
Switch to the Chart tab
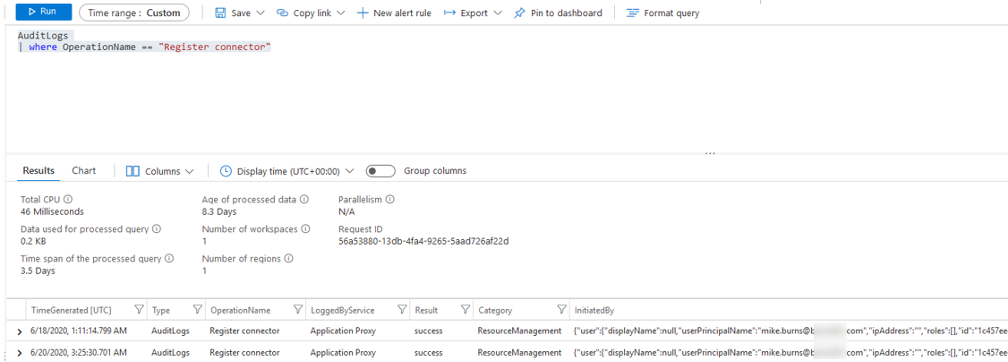coord(84,171)
